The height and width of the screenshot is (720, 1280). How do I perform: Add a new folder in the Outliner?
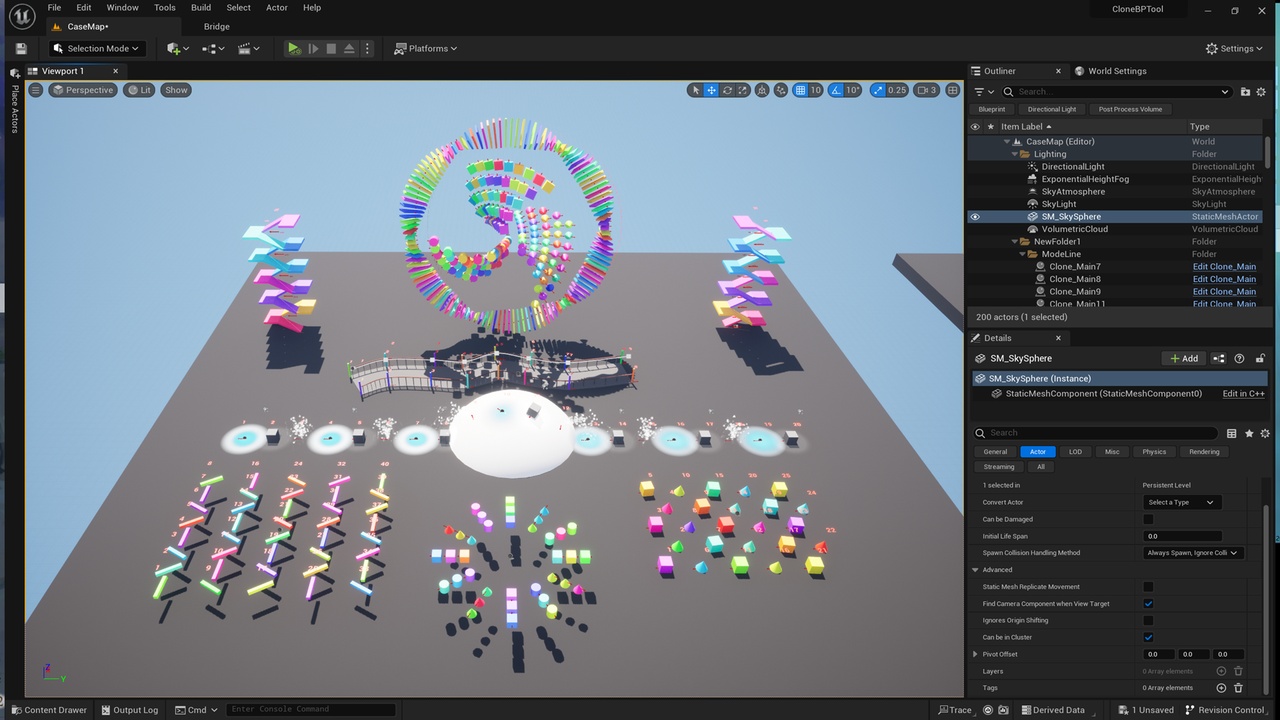(1245, 92)
